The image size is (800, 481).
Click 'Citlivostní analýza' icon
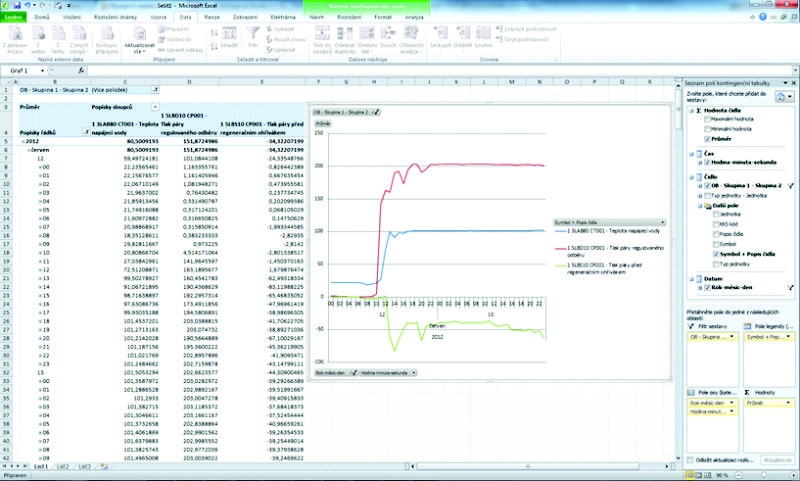point(411,34)
